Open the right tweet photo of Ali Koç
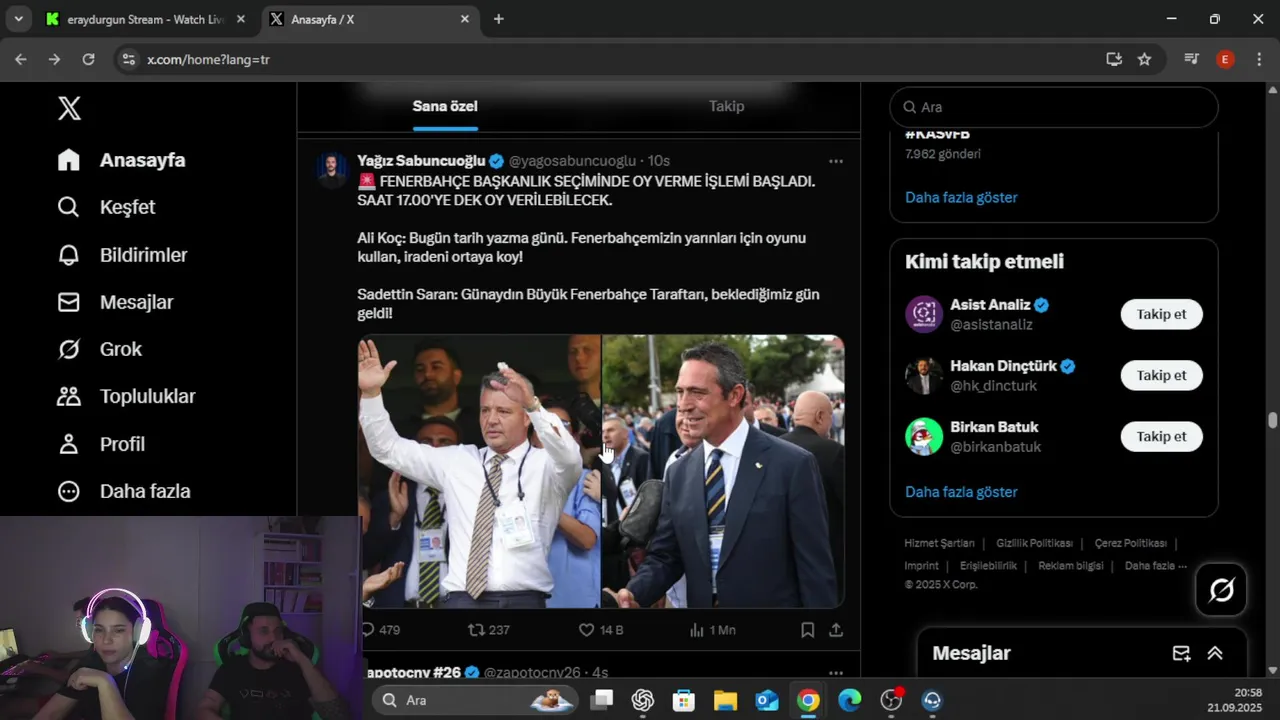The width and height of the screenshot is (1280, 720). tap(723, 471)
